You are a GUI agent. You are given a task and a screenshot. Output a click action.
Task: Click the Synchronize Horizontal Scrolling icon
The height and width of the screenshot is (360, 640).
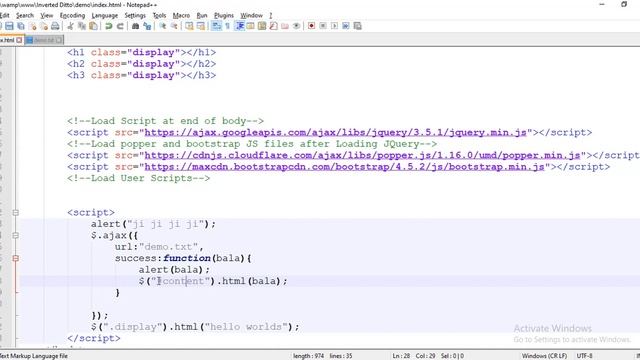201,26
